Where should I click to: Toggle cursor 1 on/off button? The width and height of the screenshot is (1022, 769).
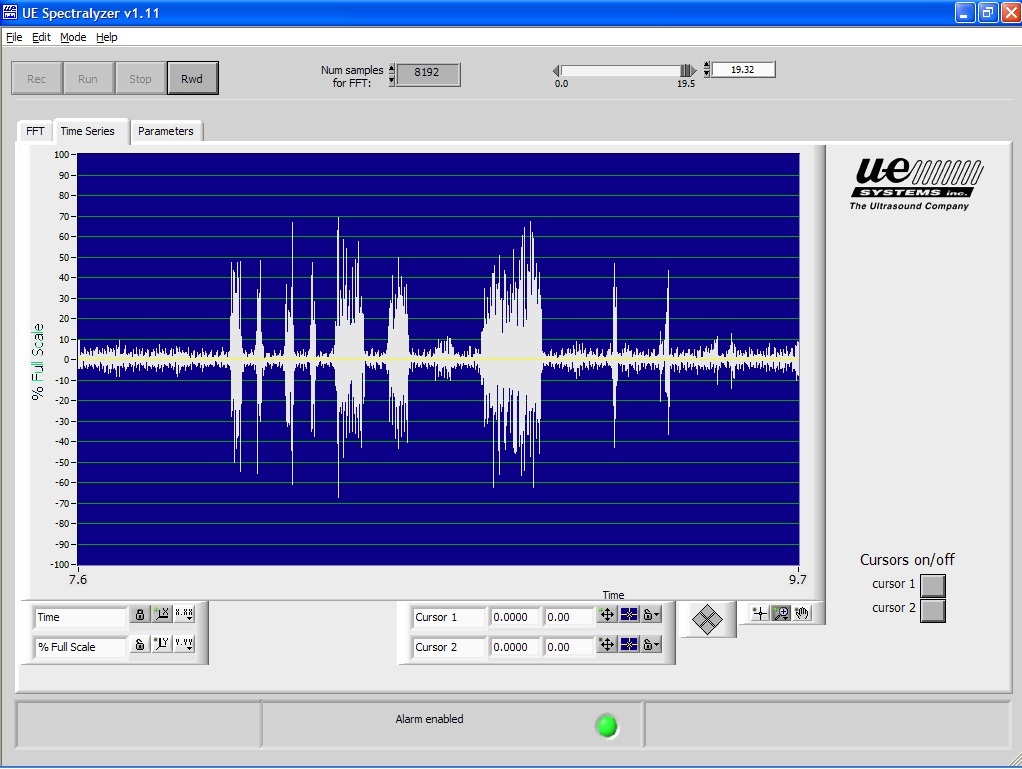(x=932, y=585)
